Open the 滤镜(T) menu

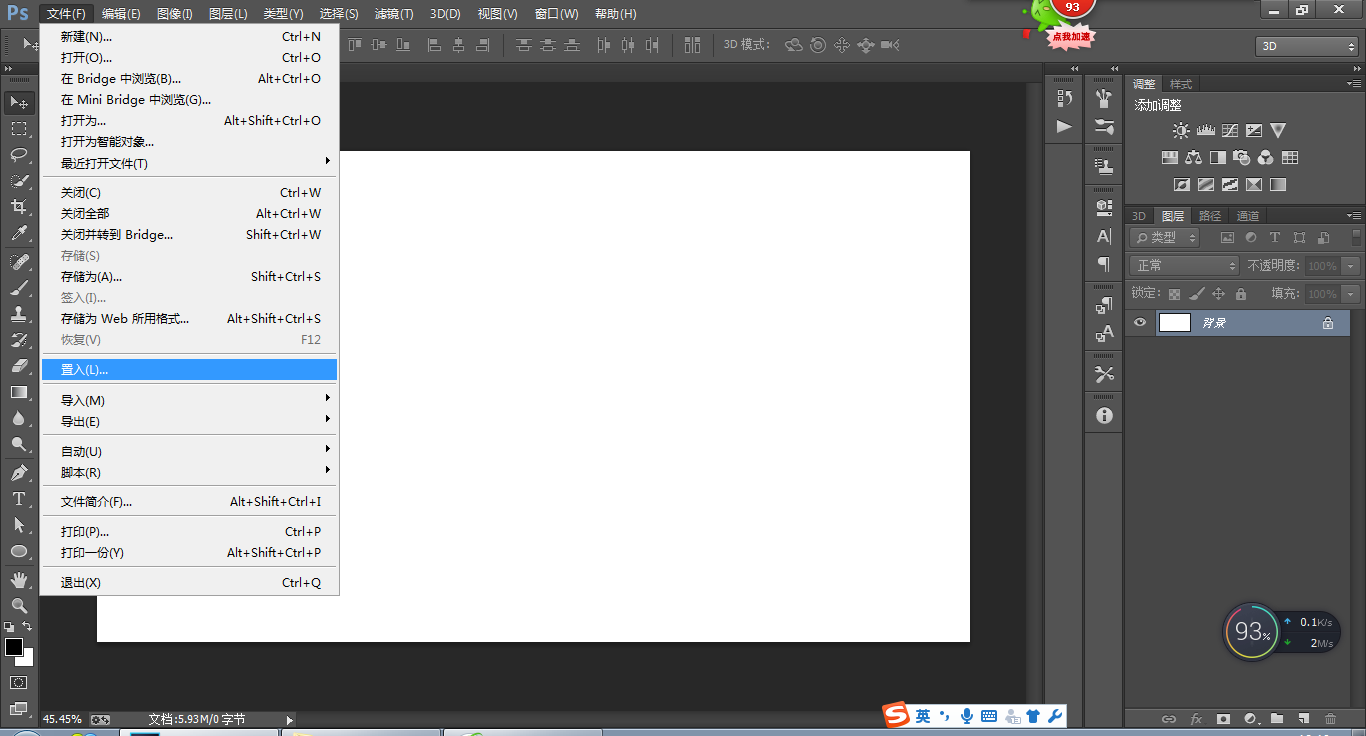click(394, 14)
